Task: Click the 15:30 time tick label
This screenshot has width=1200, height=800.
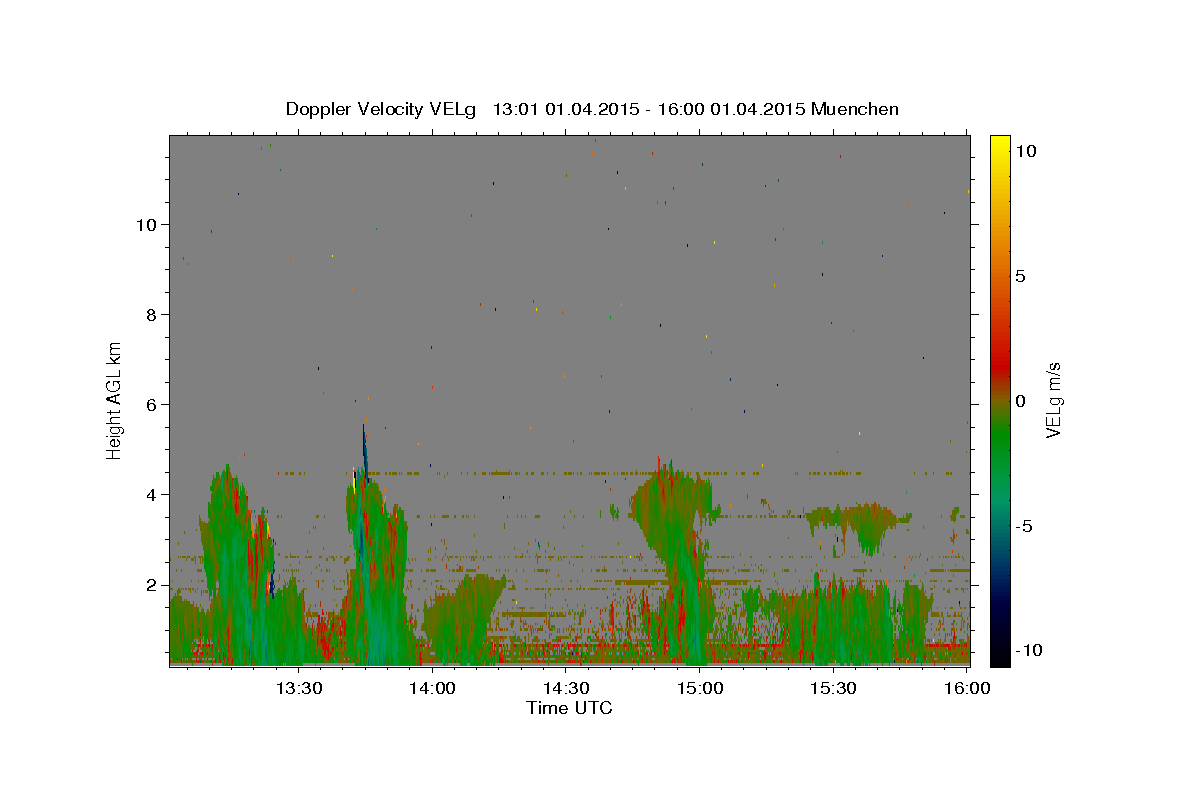Action: pyautogui.click(x=834, y=688)
